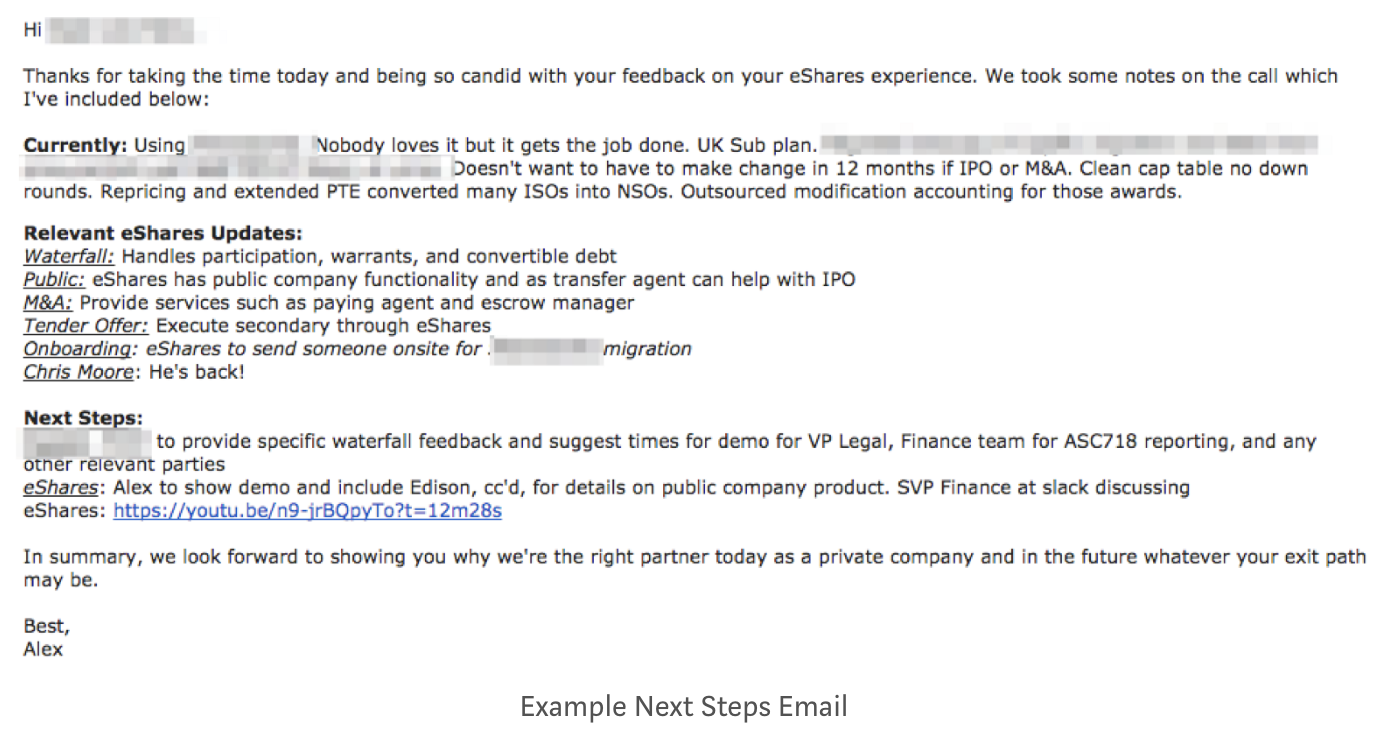Click the 'Thanks for taking the time' opening paragraph
Viewport: 1396px width, 752px height.
(x=680, y=88)
